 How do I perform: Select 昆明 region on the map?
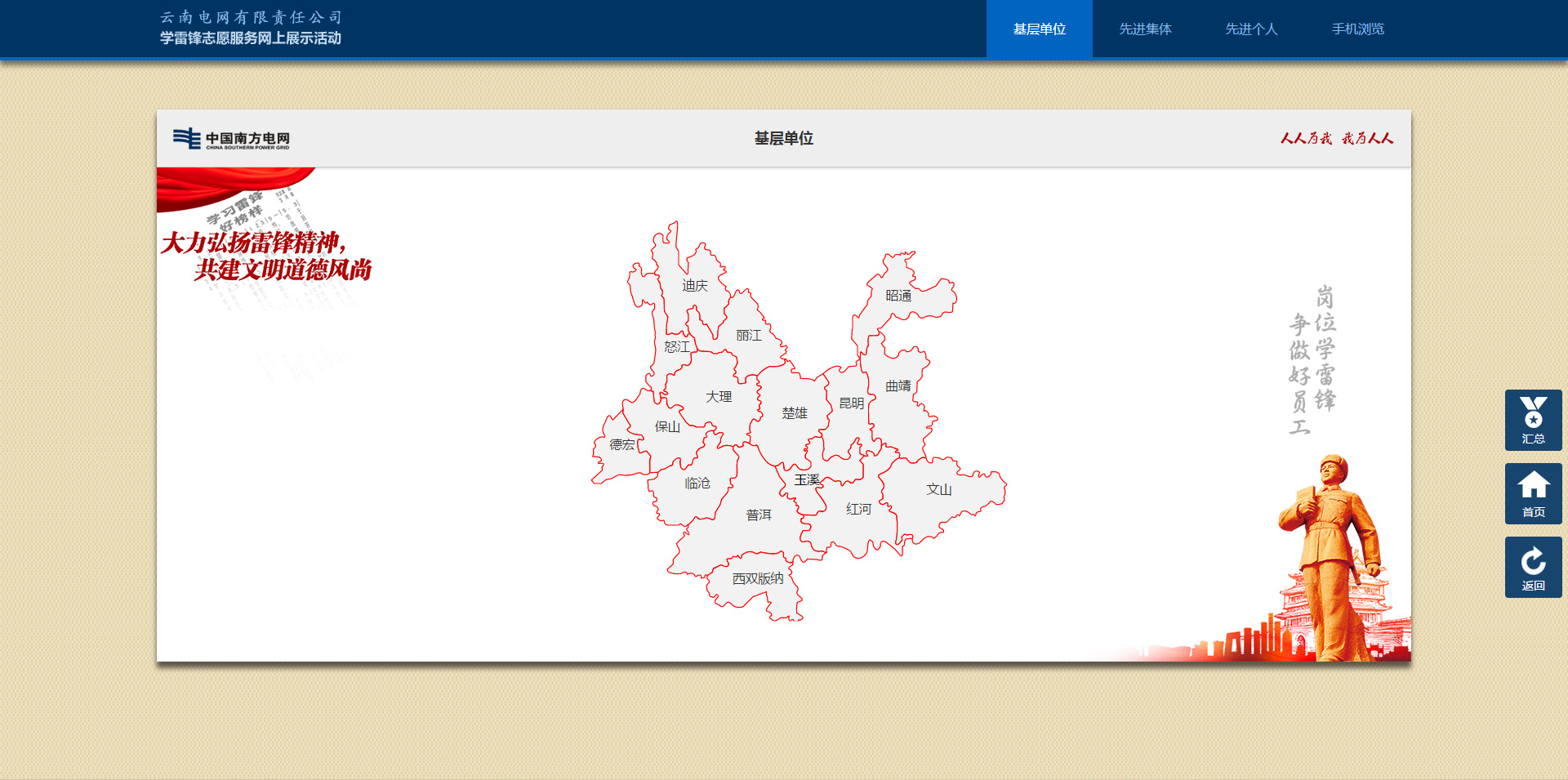pyautogui.click(x=851, y=403)
